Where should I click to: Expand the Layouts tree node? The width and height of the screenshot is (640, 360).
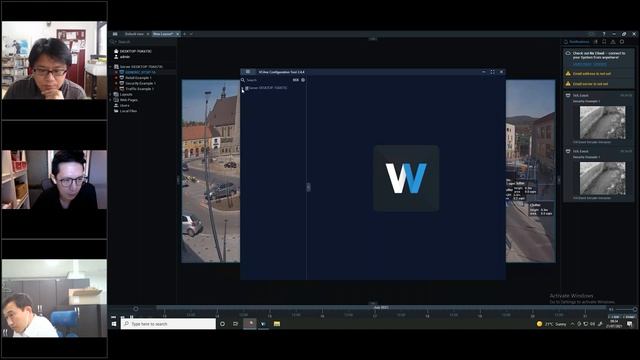pyautogui.click(x=111, y=94)
